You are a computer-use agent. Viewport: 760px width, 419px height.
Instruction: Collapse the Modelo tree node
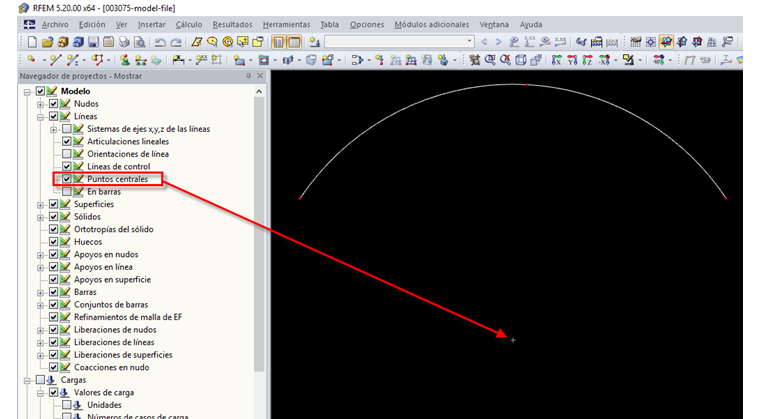click(x=27, y=92)
